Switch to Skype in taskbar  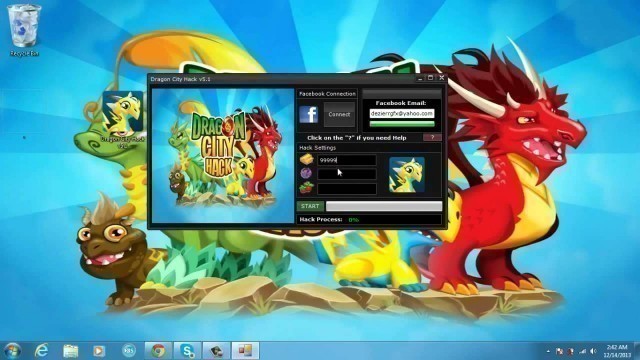point(187,351)
